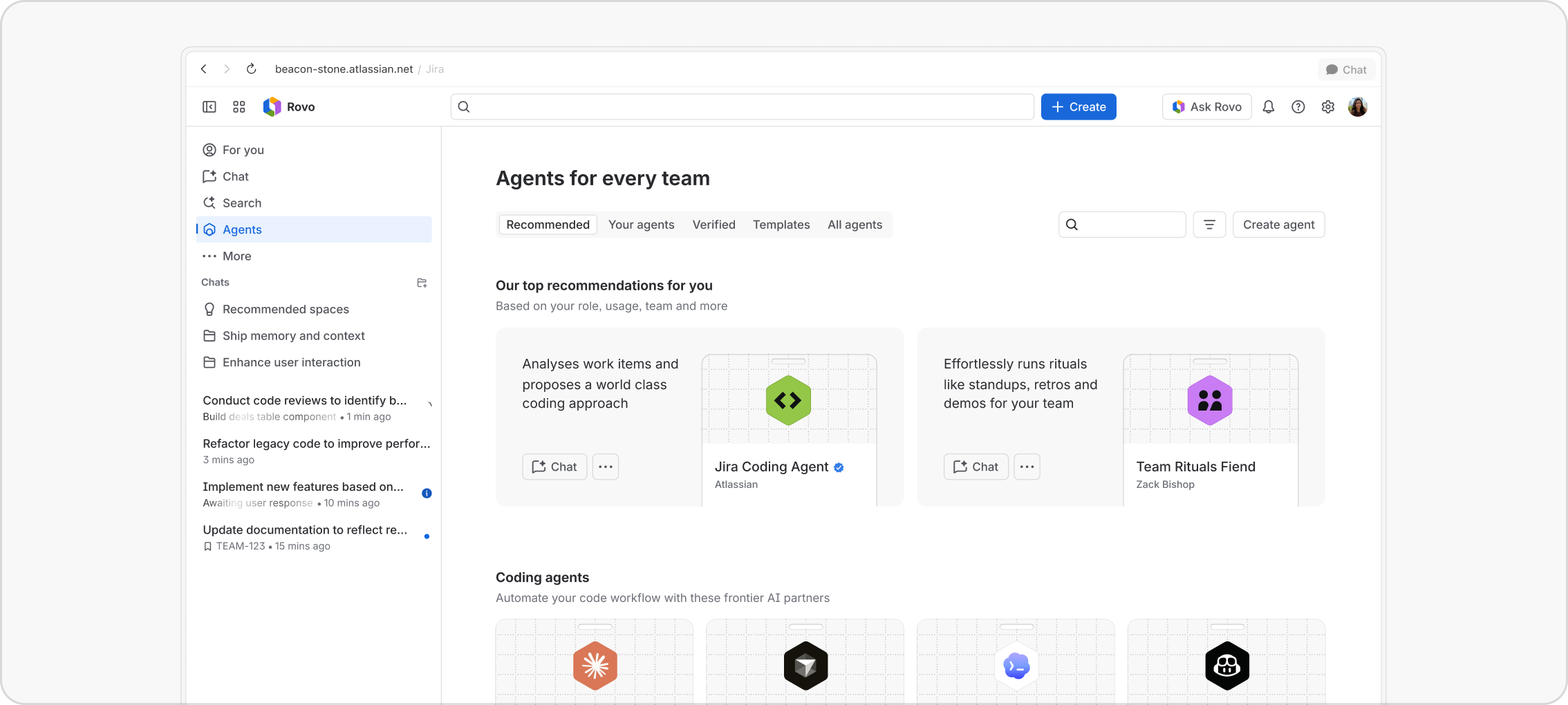Screen dimensions: 1568x705
Task: Collapse the sidebar with the panel icon
Action: pyautogui.click(x=209, y=106)
